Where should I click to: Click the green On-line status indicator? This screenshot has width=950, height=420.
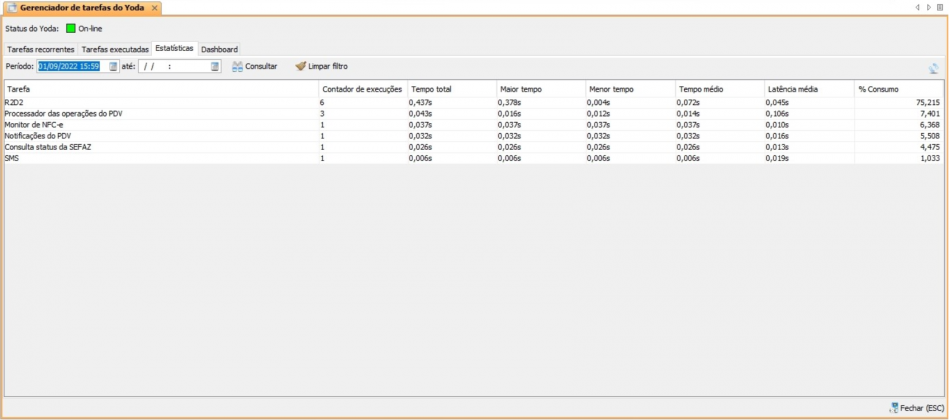(70, 28)
